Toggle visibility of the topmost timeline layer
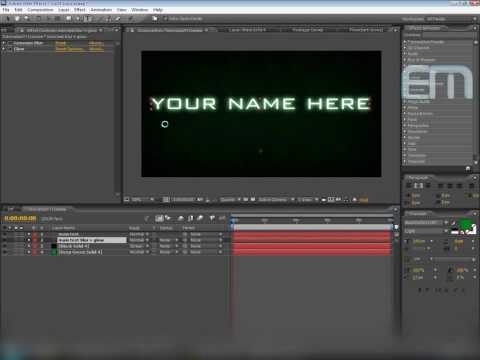Viewport: 480px width, 360px height. coord(5,234)
